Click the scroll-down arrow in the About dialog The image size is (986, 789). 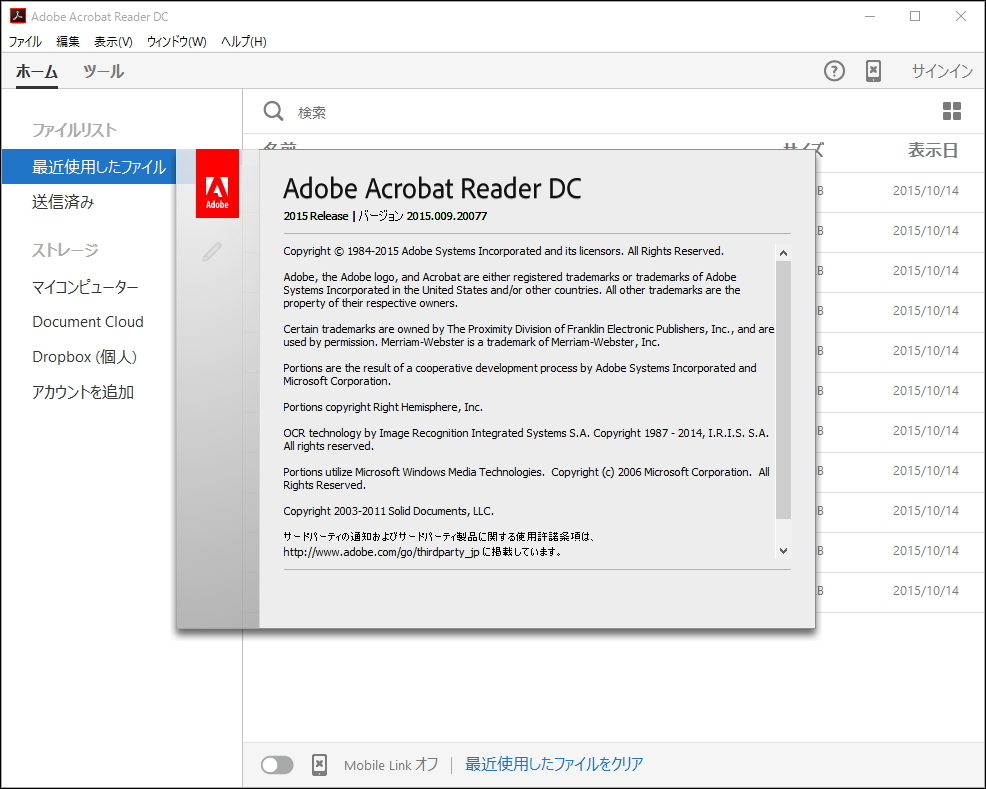(784, 551)
